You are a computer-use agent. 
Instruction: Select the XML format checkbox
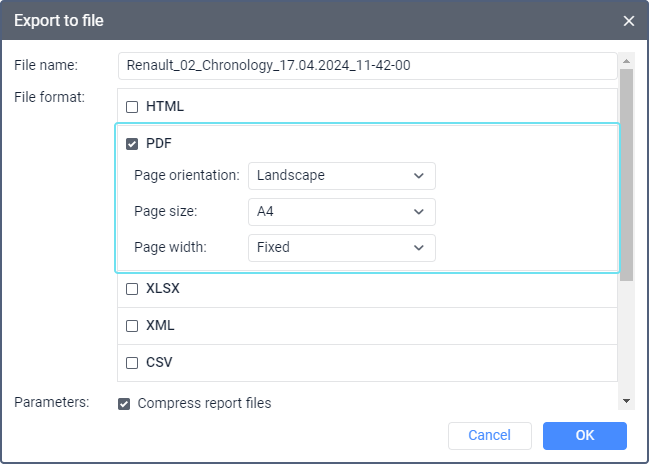pos(132,326)
